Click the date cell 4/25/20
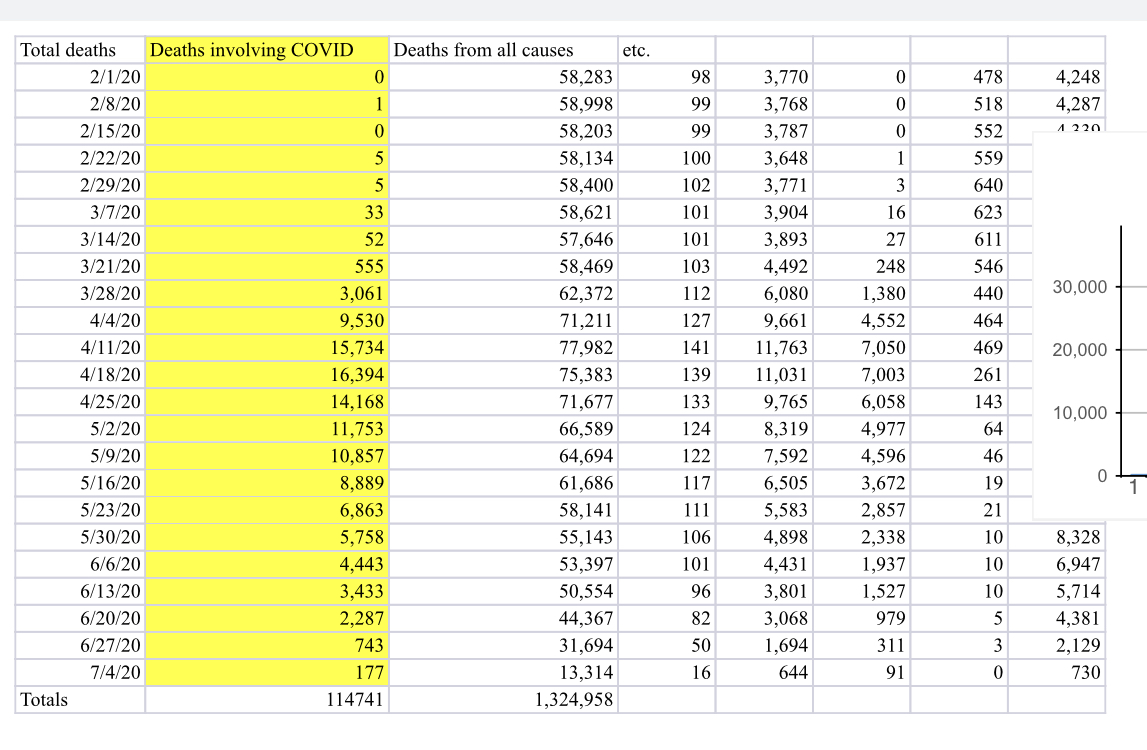 point(80,402)
